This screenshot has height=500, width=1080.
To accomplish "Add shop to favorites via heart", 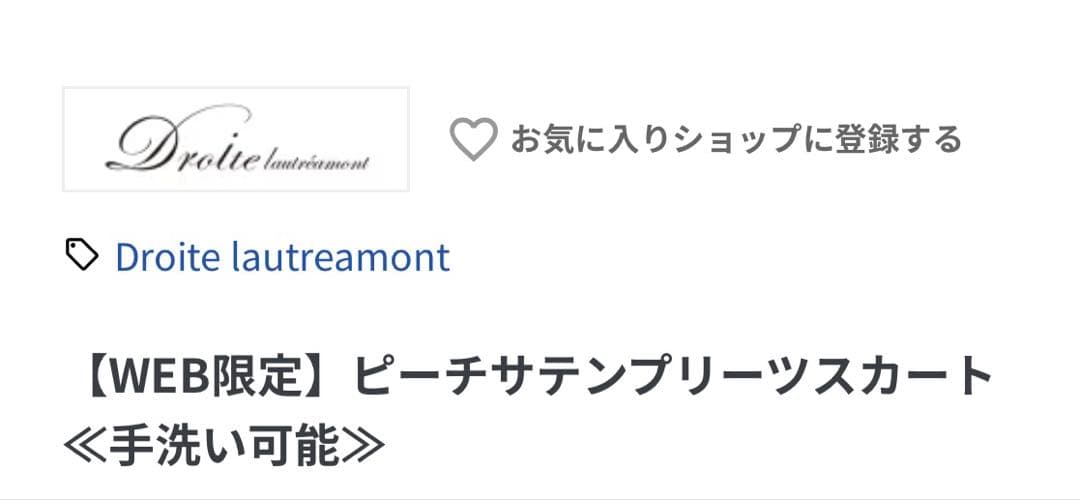I will [472, 139].
